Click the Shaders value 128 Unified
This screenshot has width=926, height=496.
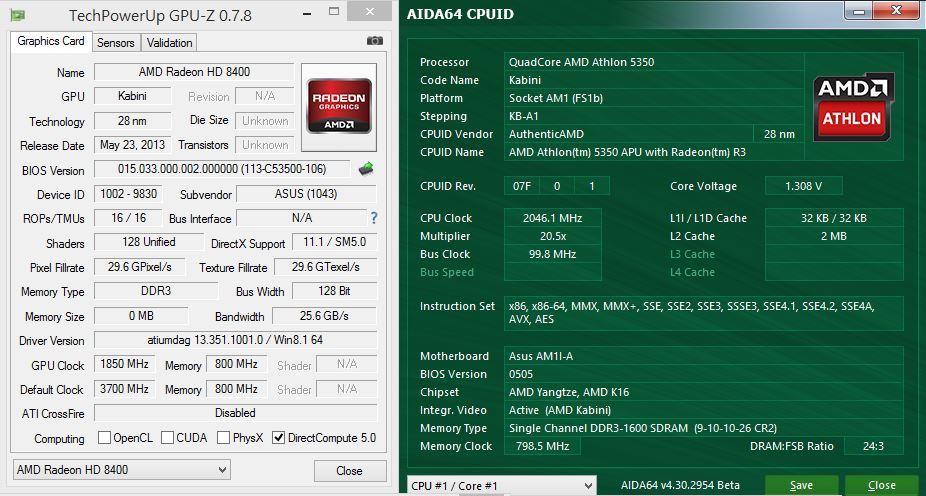click(149, 242)
